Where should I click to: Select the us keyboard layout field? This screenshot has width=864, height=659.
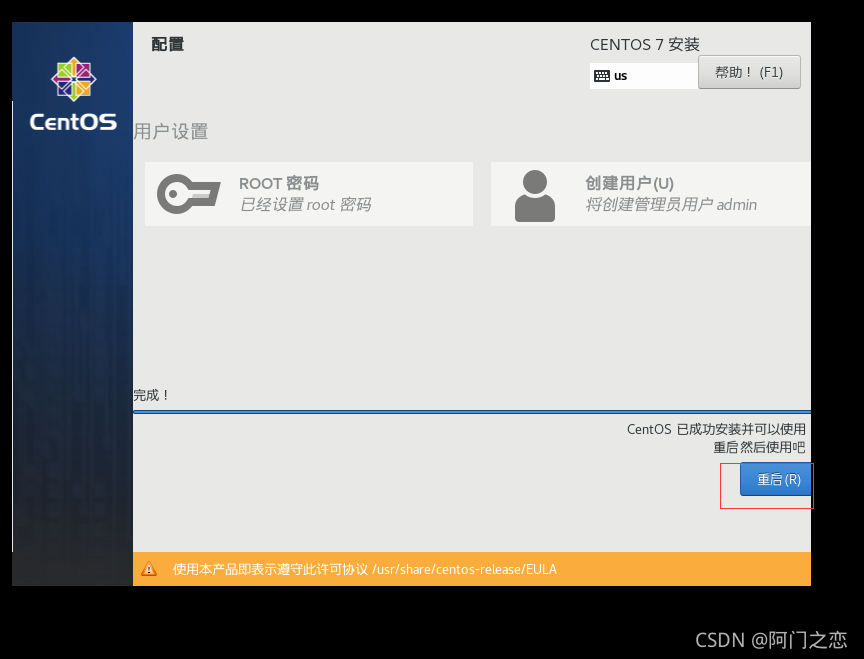point(644,76)
